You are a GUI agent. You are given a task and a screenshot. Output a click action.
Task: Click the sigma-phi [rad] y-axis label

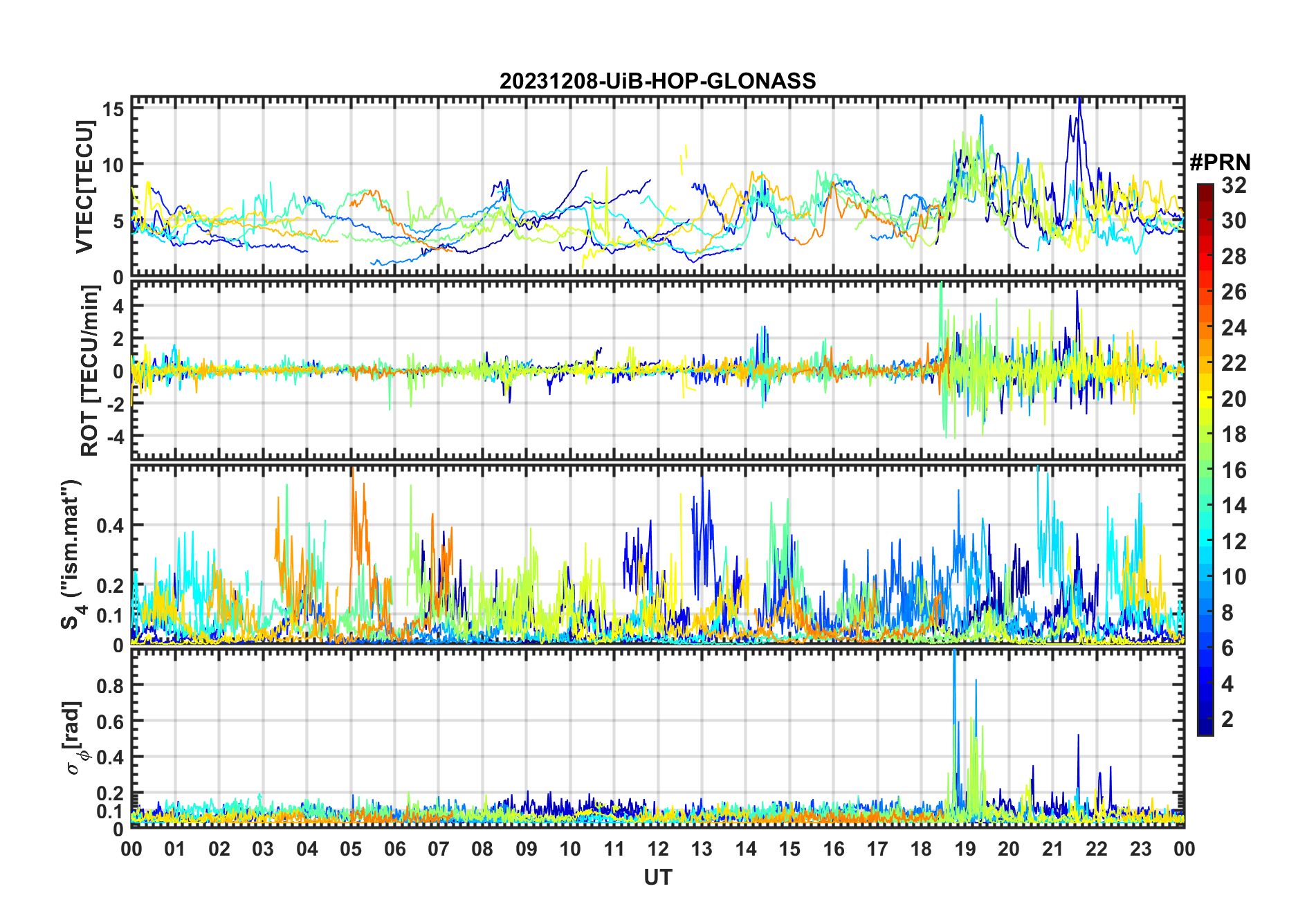75,738
